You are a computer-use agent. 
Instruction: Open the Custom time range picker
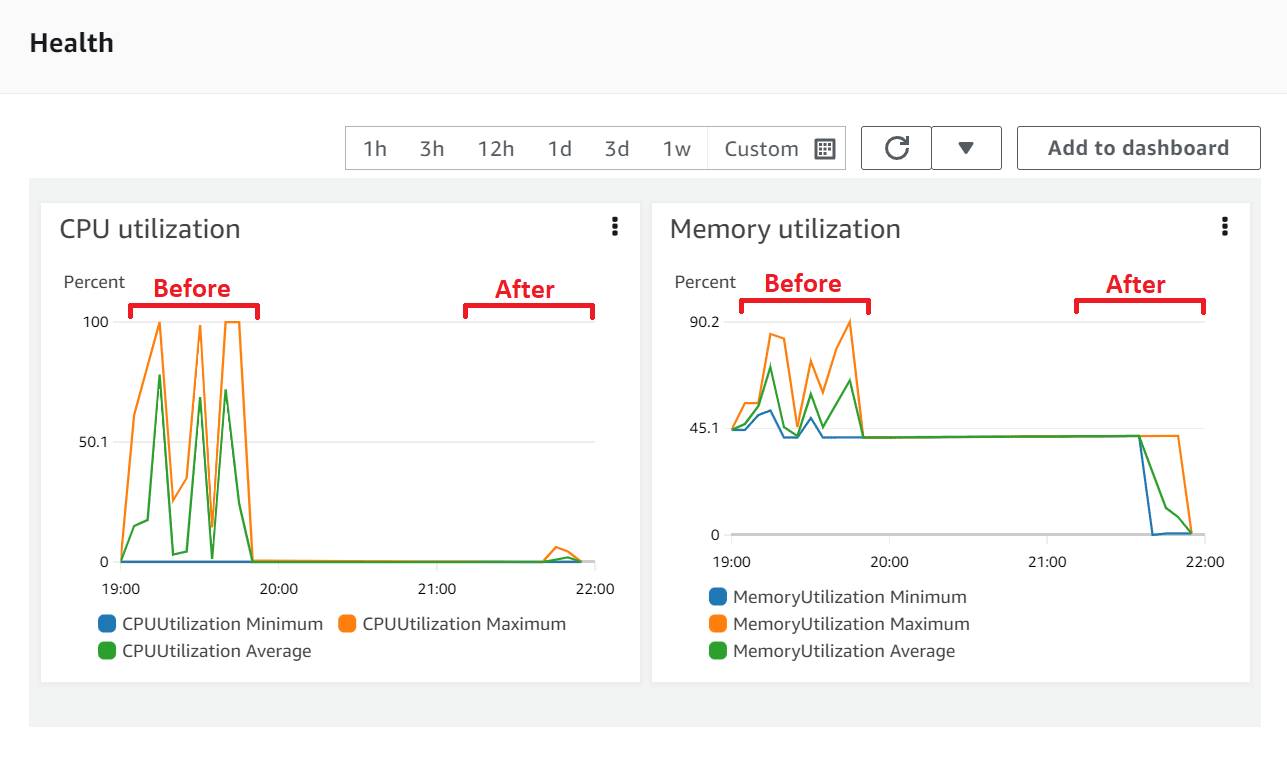[760, 147]
